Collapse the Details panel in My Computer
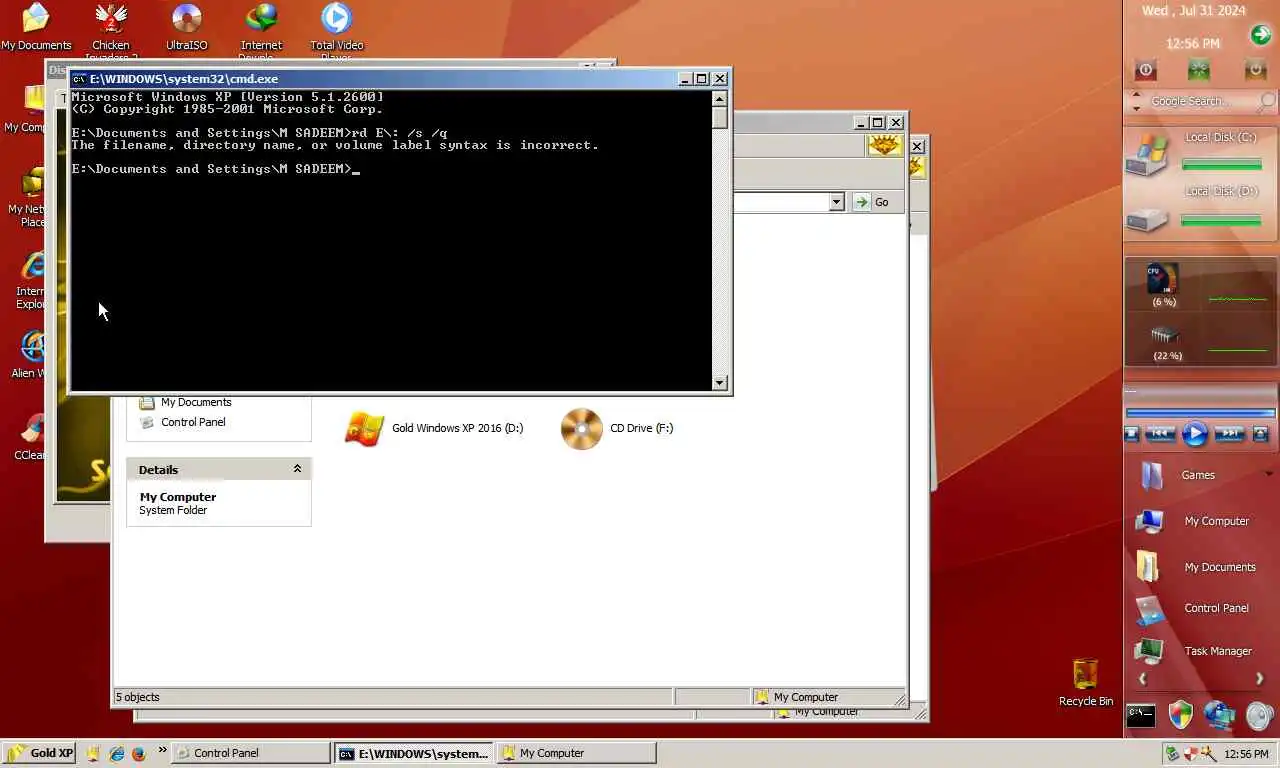Screen dimensions: 1280x768 click(x=297, y=469)
